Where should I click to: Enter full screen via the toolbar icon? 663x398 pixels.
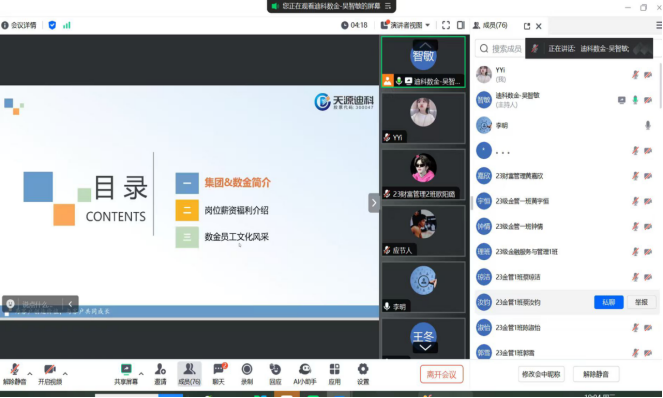click(446, 25)
